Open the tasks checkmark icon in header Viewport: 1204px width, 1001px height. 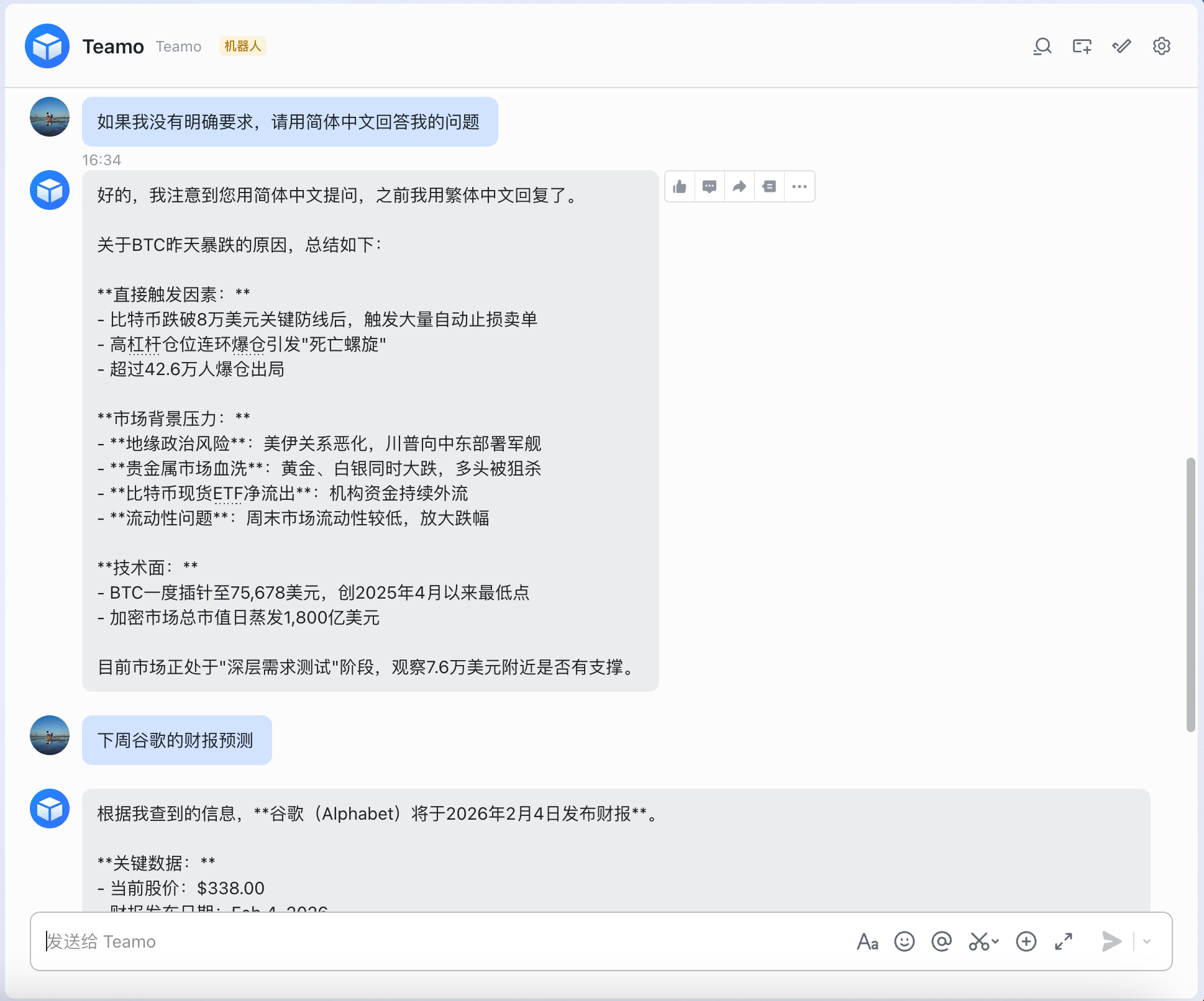(x=1121, y=47)
